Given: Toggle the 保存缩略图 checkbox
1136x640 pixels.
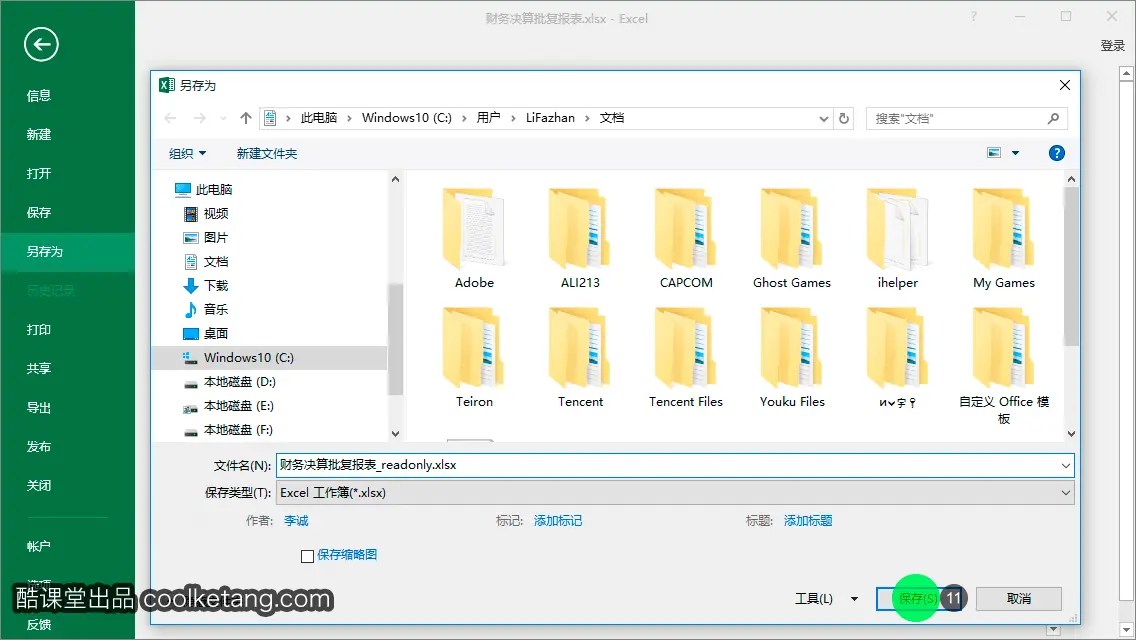Looking at the screenshot, I should click(307, 556).
